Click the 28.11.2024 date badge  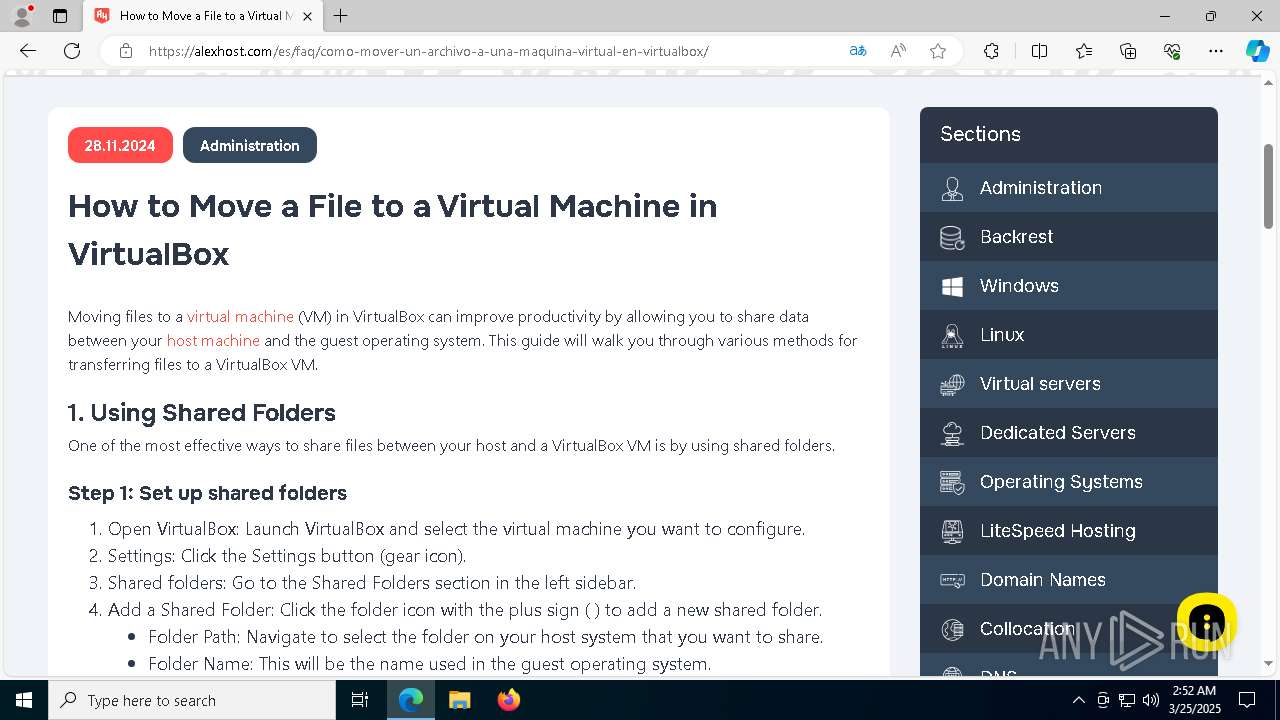(x=120, y=145)
